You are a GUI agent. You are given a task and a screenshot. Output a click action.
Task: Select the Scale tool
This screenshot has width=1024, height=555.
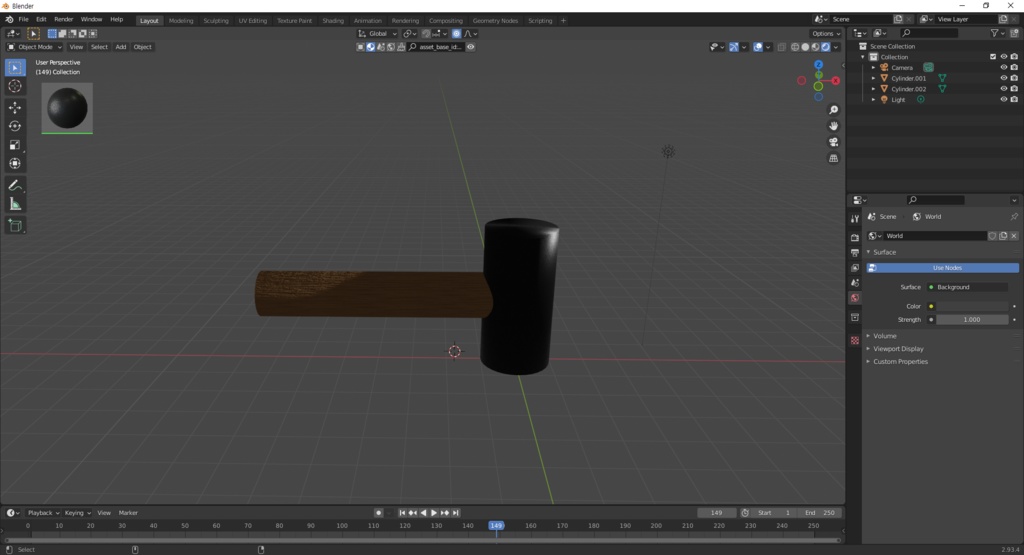tap(15, 145)
